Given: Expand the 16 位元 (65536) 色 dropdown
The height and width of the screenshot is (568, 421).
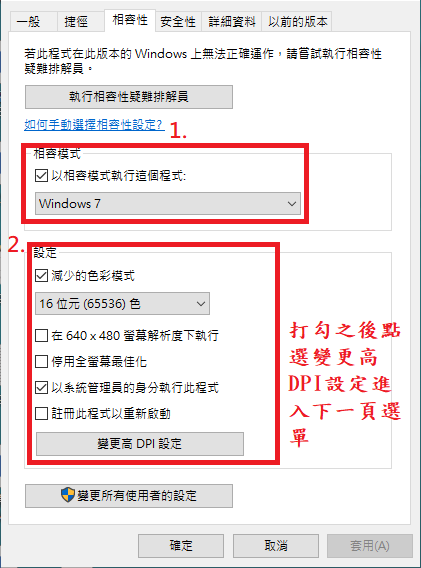Looking at the screenshot, I should click(122, 304).
